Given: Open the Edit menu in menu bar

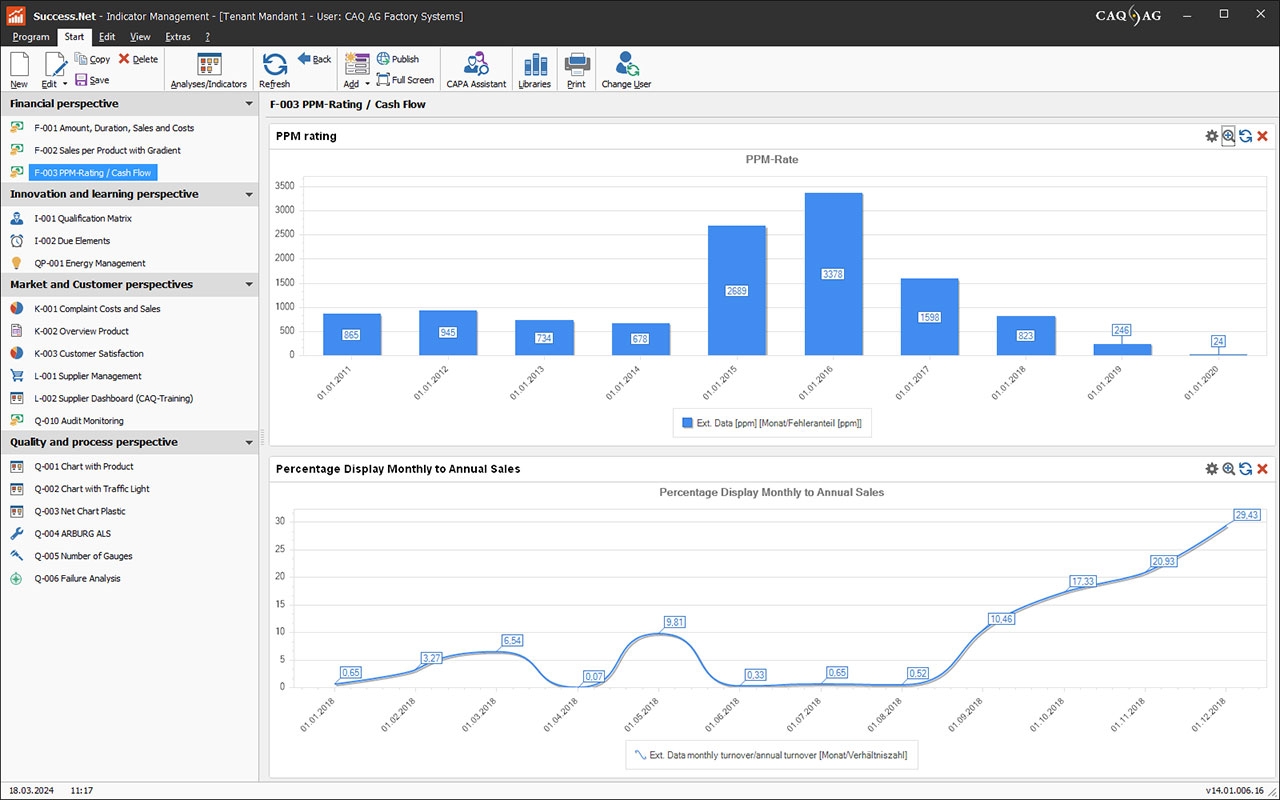Looking at the screenshot, I should (107, 37).
